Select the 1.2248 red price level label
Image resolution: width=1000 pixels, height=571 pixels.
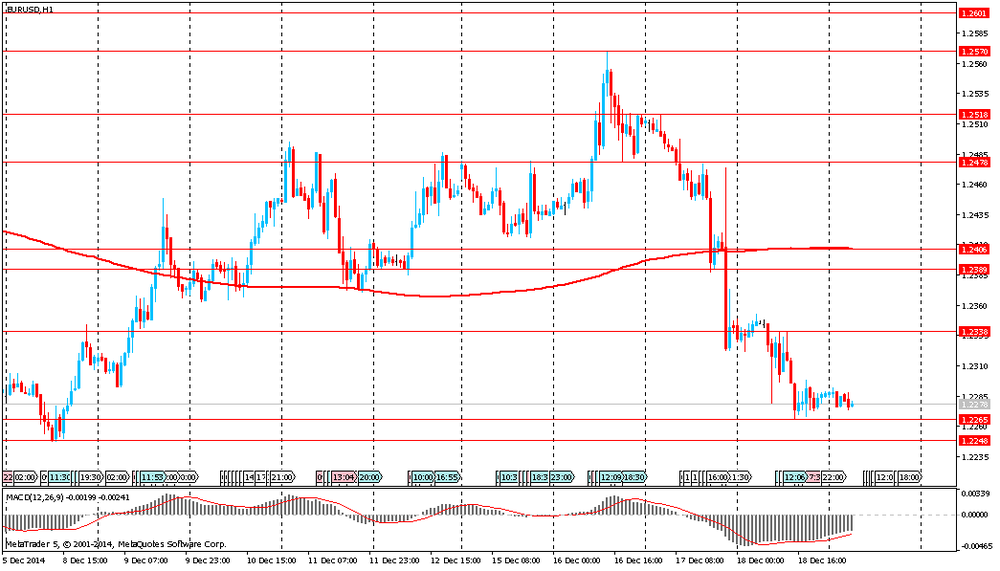(x=974, y=441)
